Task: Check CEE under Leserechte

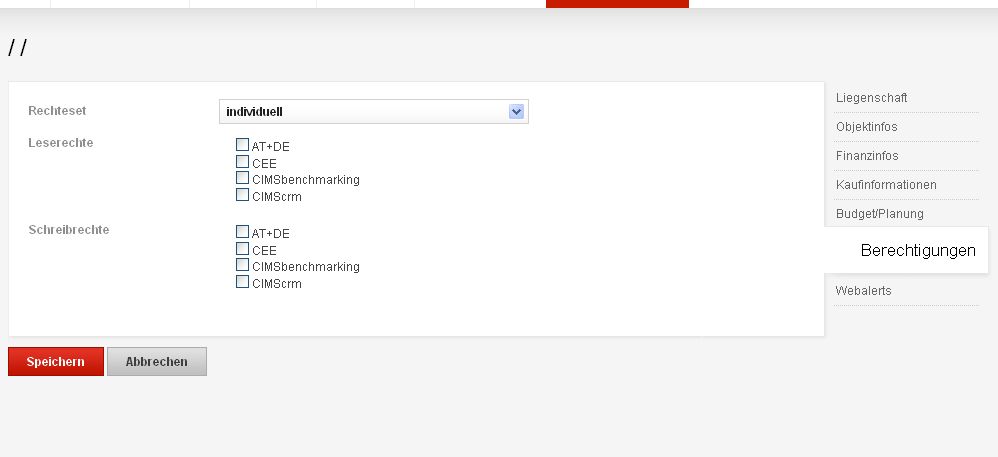Action: pyautogui.click(x=242, y=162)
